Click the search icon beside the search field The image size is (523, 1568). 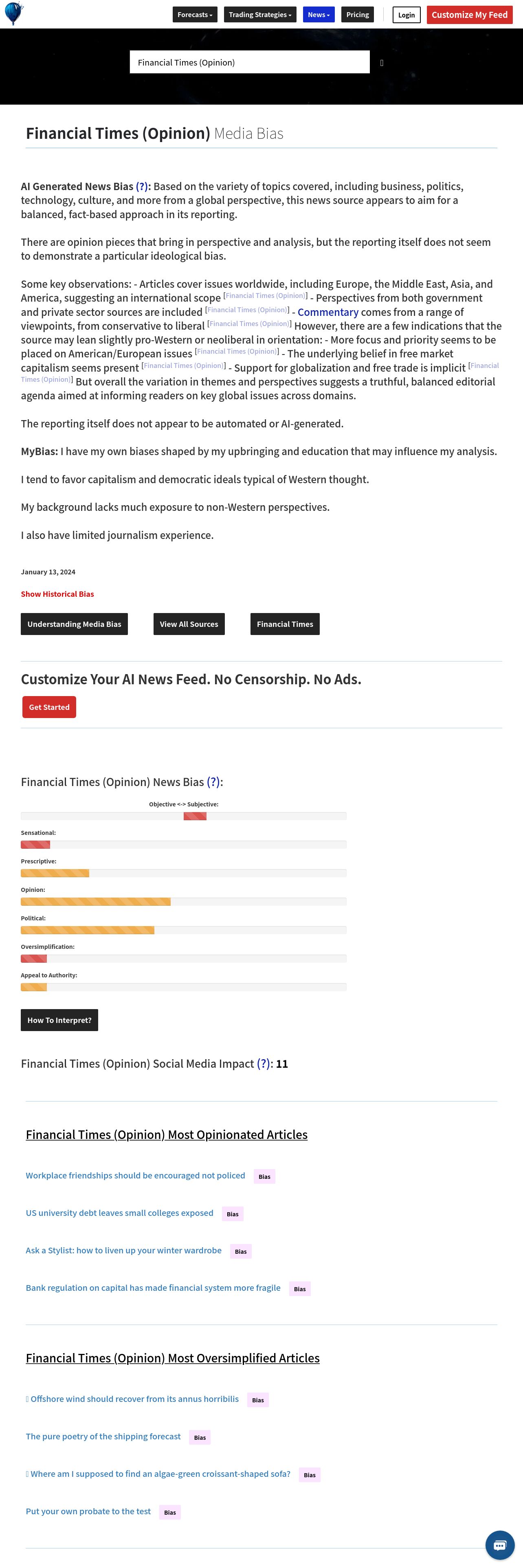point(382,63)
